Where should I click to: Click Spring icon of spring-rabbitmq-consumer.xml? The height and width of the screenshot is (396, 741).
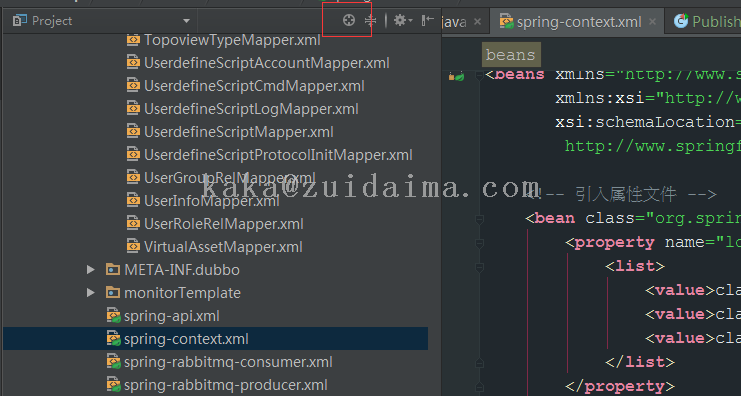(113, 362)
